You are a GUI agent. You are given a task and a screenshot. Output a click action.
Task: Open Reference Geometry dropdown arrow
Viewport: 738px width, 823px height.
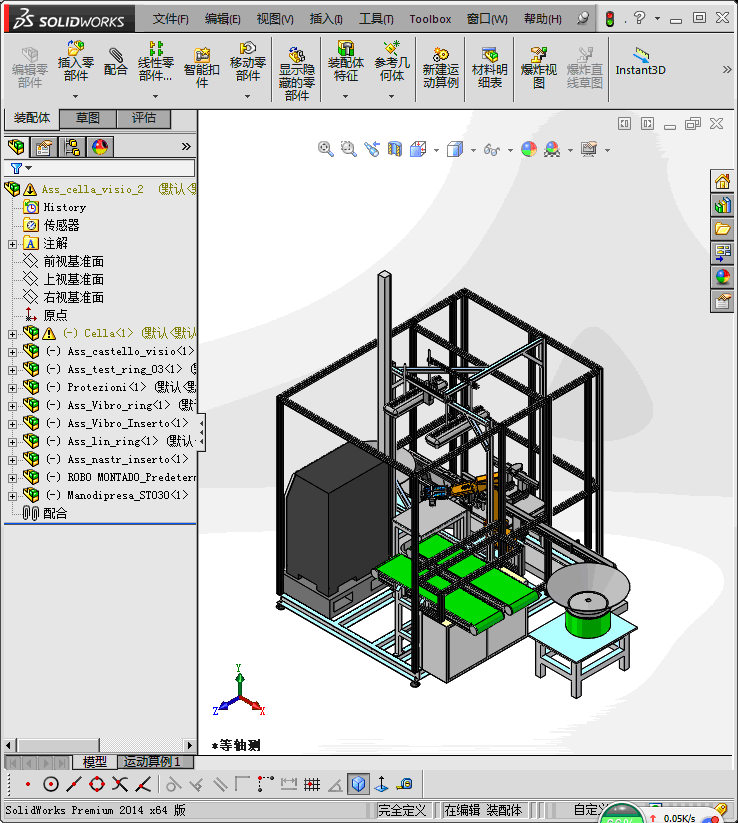391,96
